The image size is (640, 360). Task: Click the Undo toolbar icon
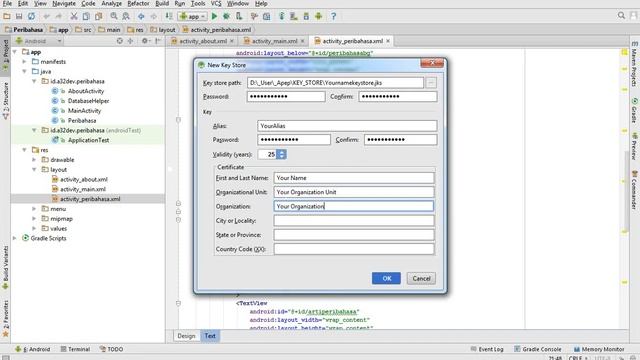coord(47,16)
